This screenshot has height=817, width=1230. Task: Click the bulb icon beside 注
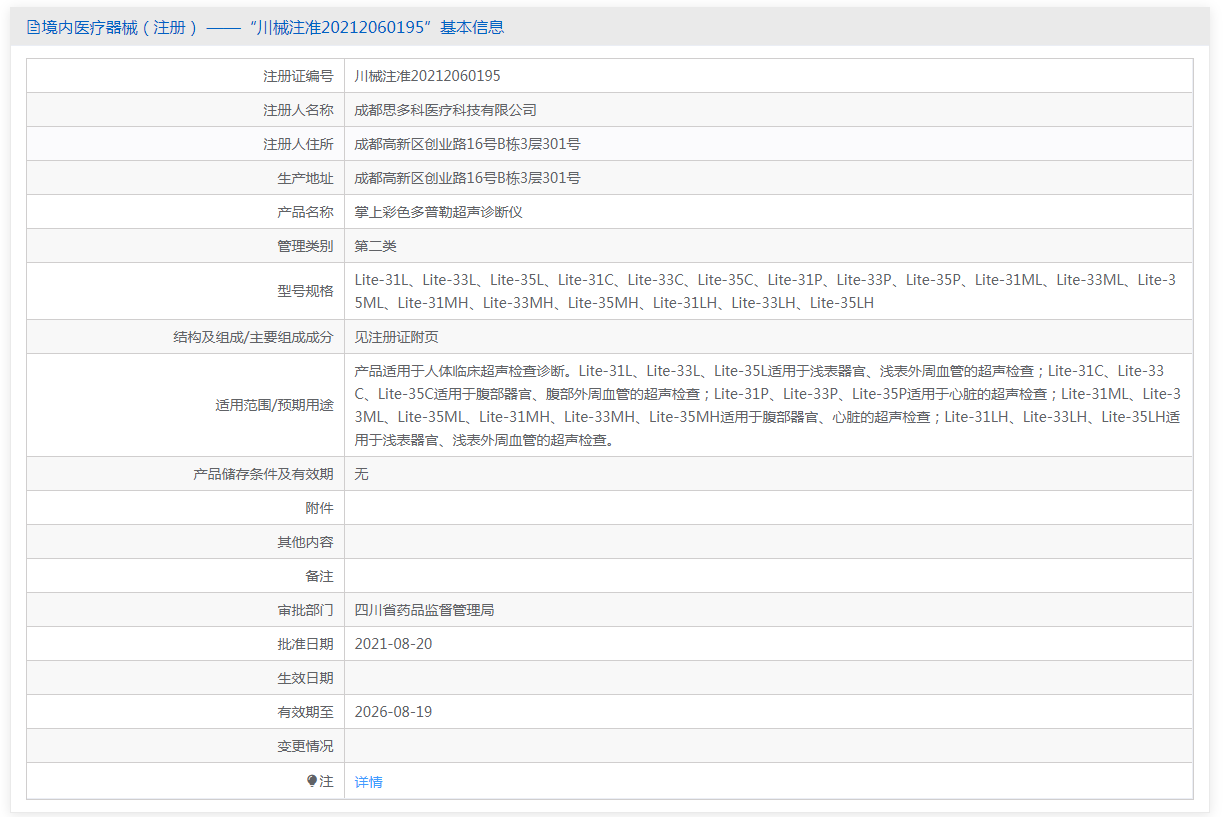pyautogui.click(x=312, y=781)
